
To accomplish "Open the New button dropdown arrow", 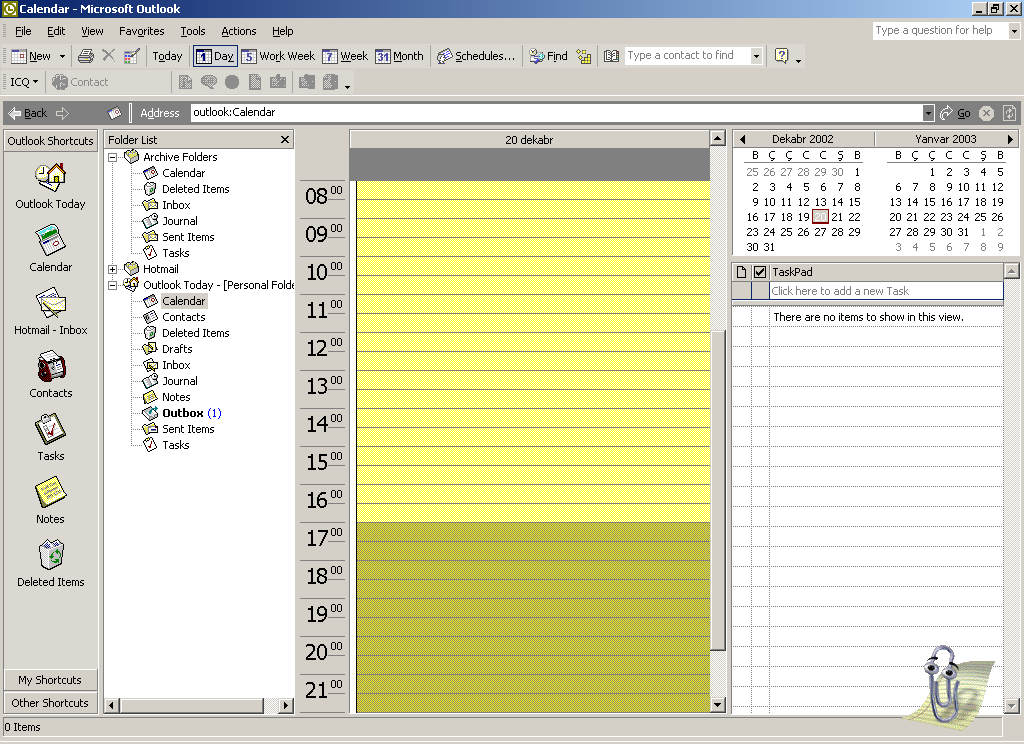I will click(63, 56).
